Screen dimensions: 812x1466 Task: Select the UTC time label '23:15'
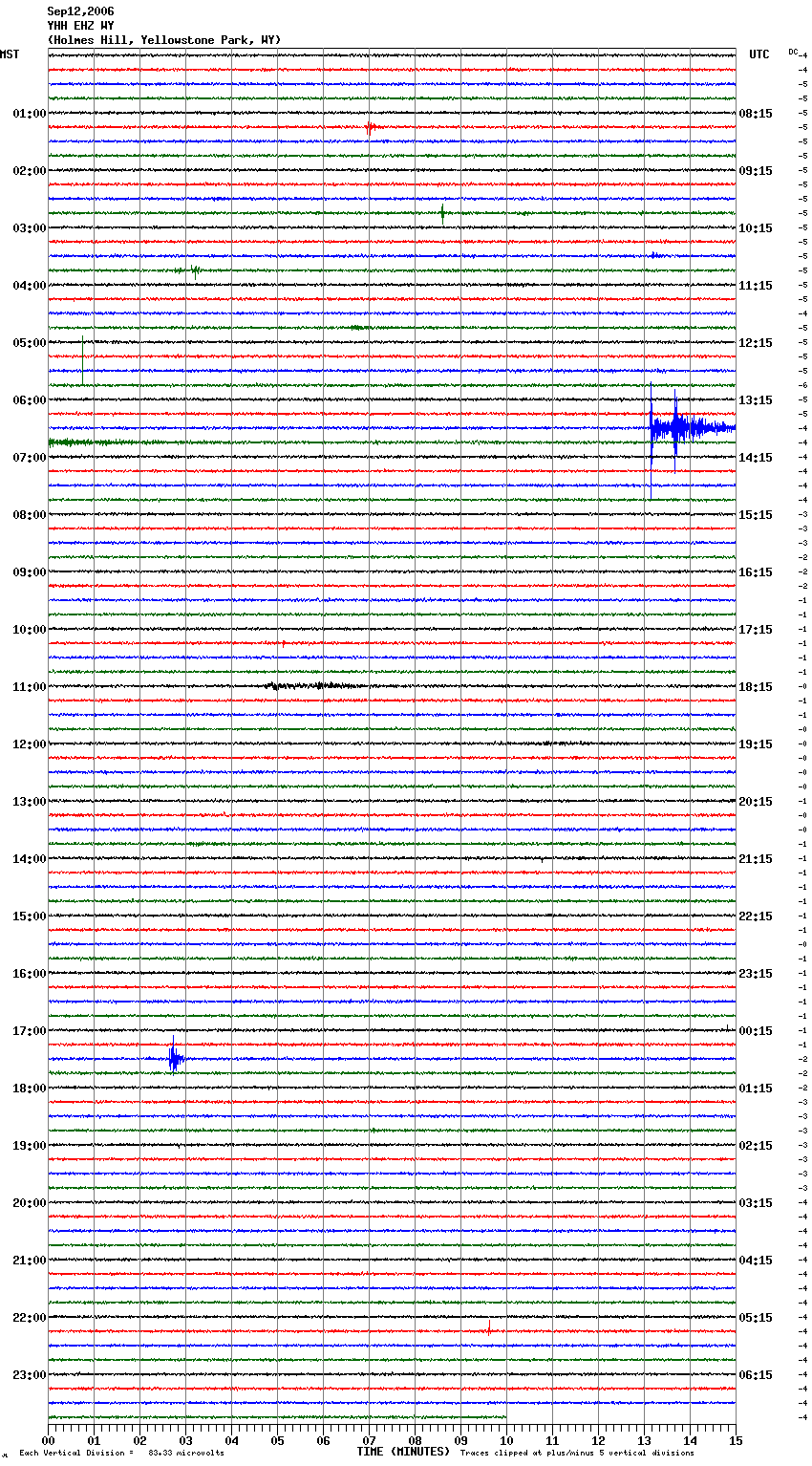coord(756,974)
